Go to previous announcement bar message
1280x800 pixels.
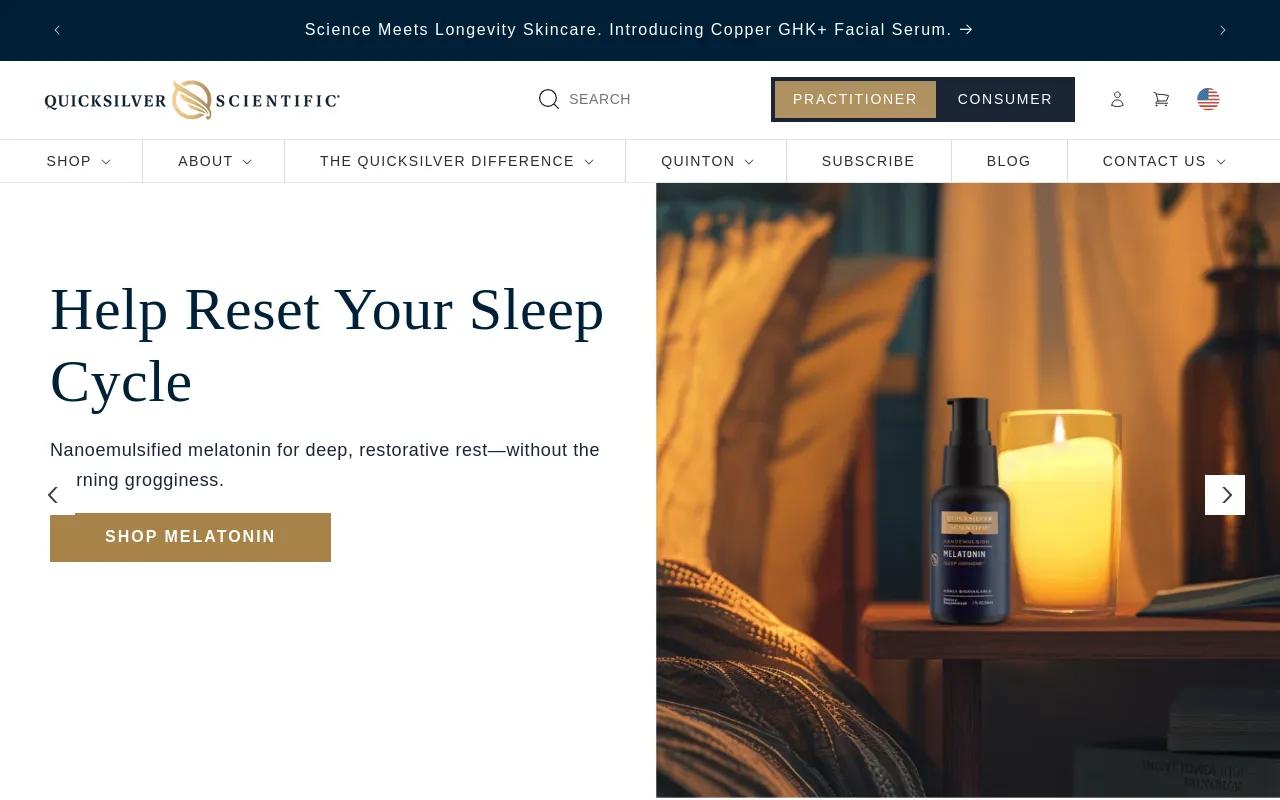(57, 30)
